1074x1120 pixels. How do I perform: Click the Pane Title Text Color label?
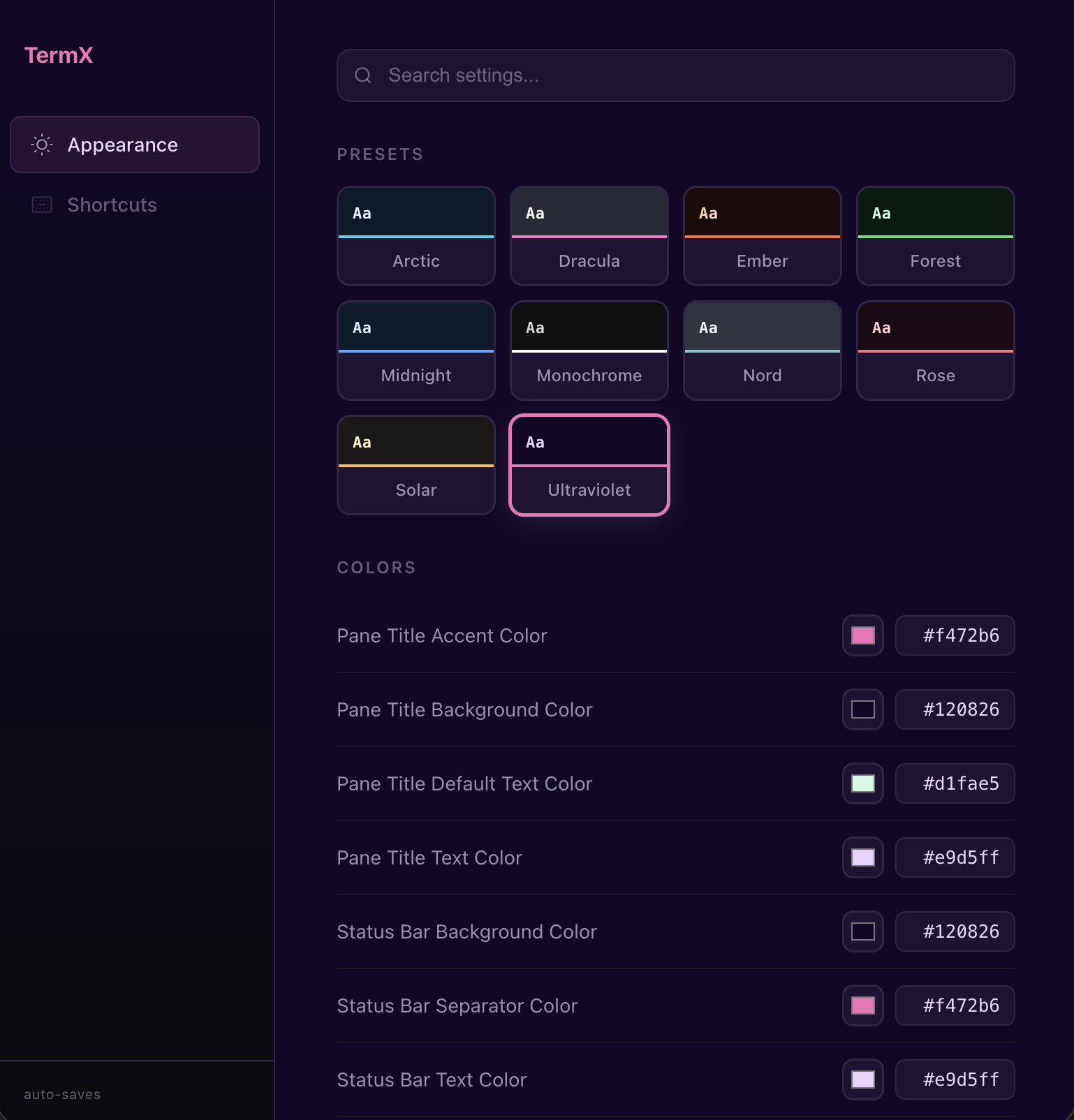point(429,857)
